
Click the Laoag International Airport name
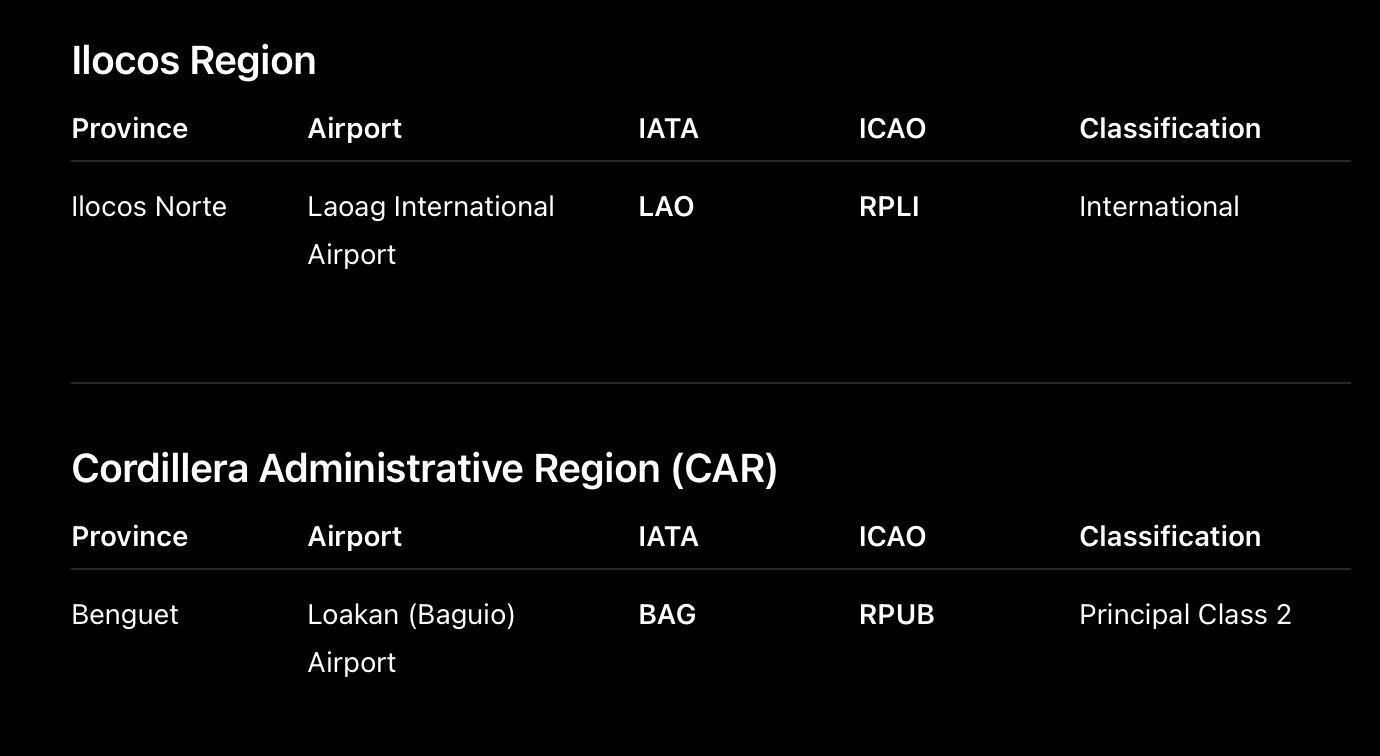(431, 231)
